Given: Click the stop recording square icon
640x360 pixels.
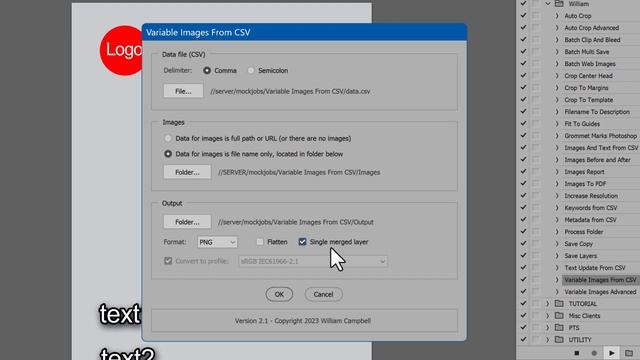Looking at the screenshot, I should coord(577,353).
